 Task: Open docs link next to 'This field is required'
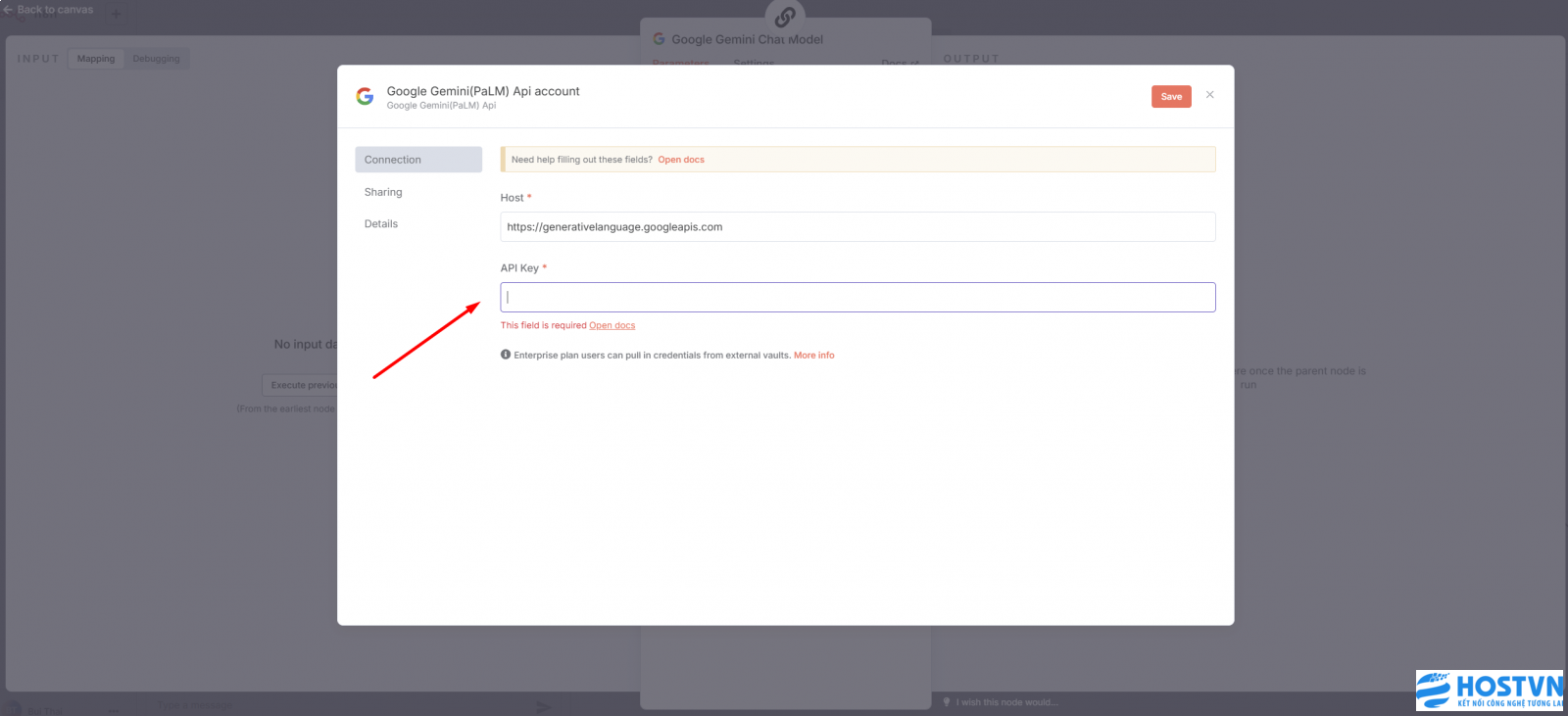click(612, 325)
